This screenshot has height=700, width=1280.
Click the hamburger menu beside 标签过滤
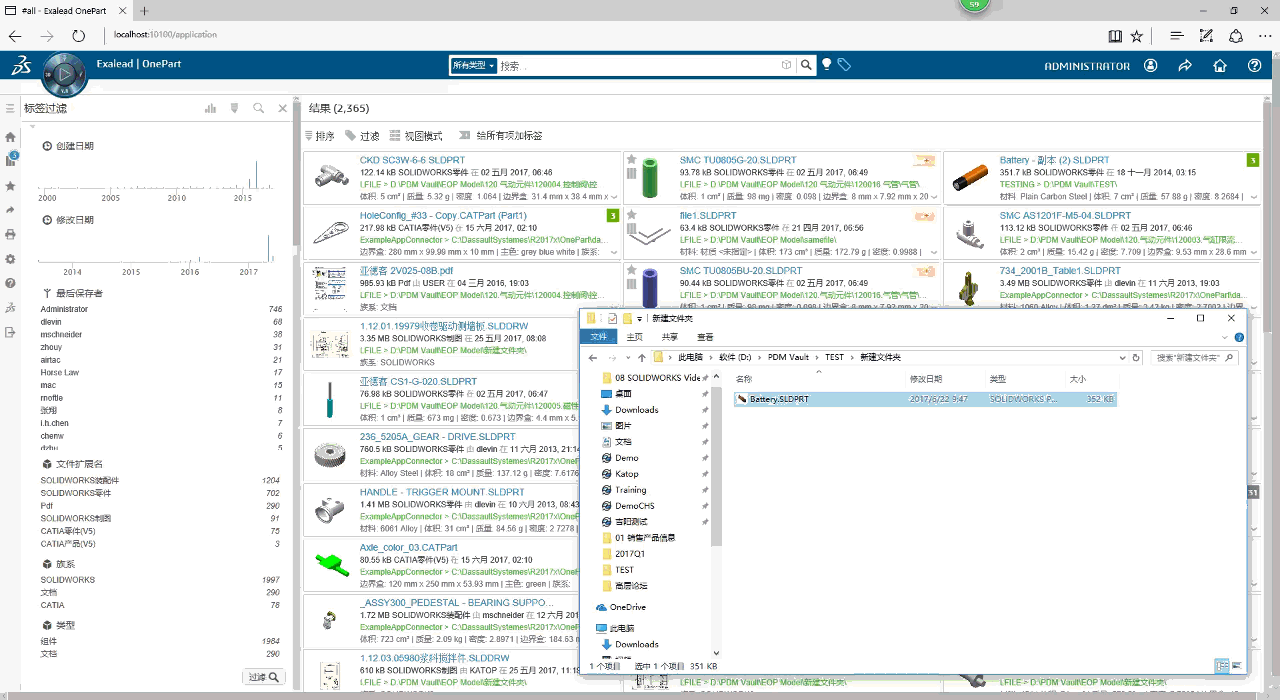pyautogui.click(x=10, y=108)
